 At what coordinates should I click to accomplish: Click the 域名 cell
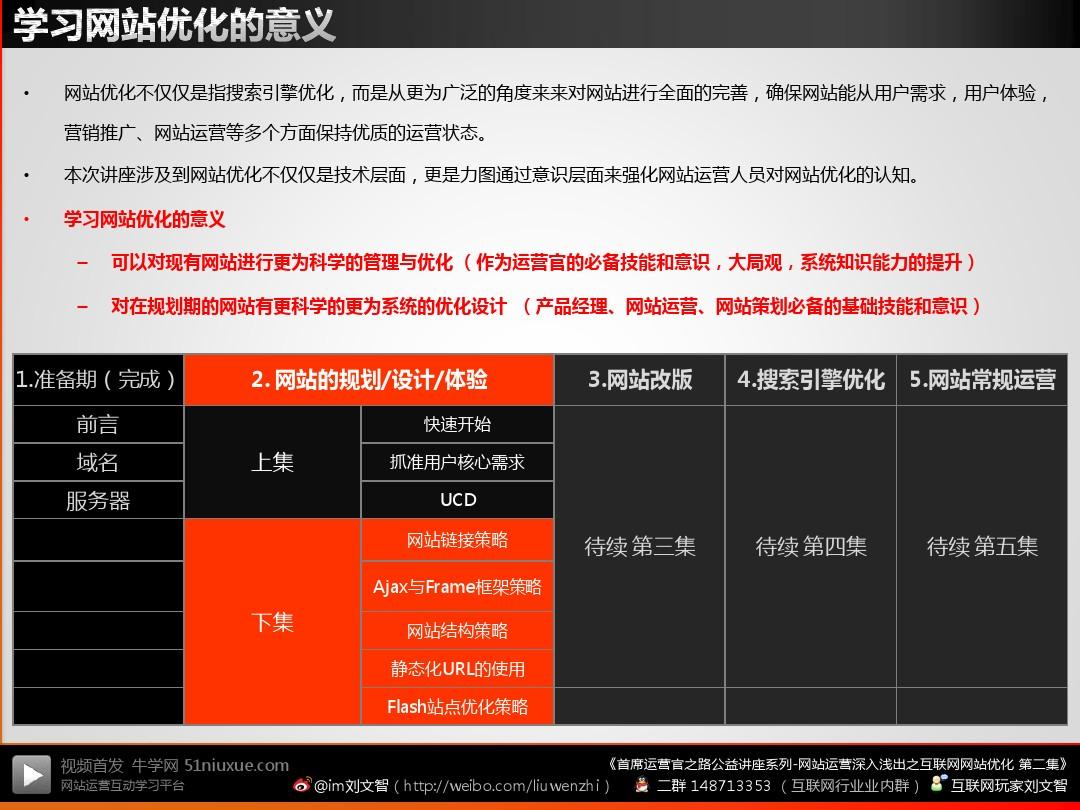click(98, 462)
